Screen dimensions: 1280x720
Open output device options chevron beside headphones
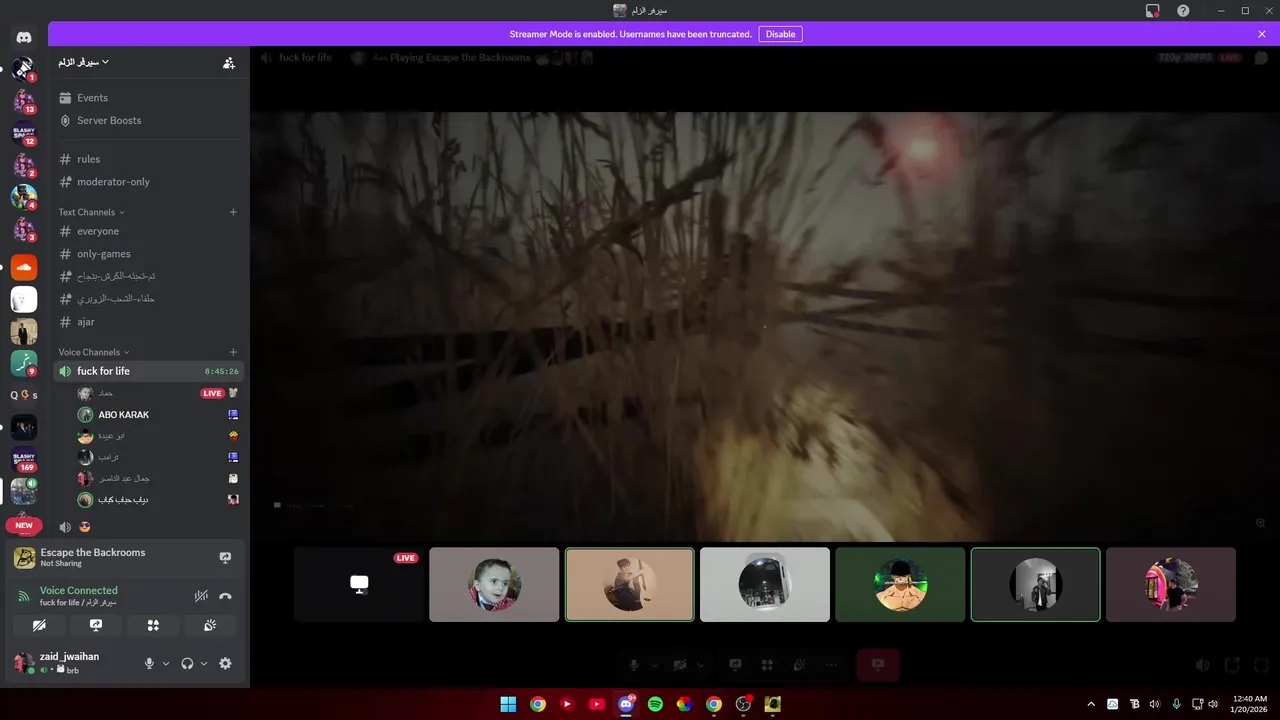(x=204, y=663)
